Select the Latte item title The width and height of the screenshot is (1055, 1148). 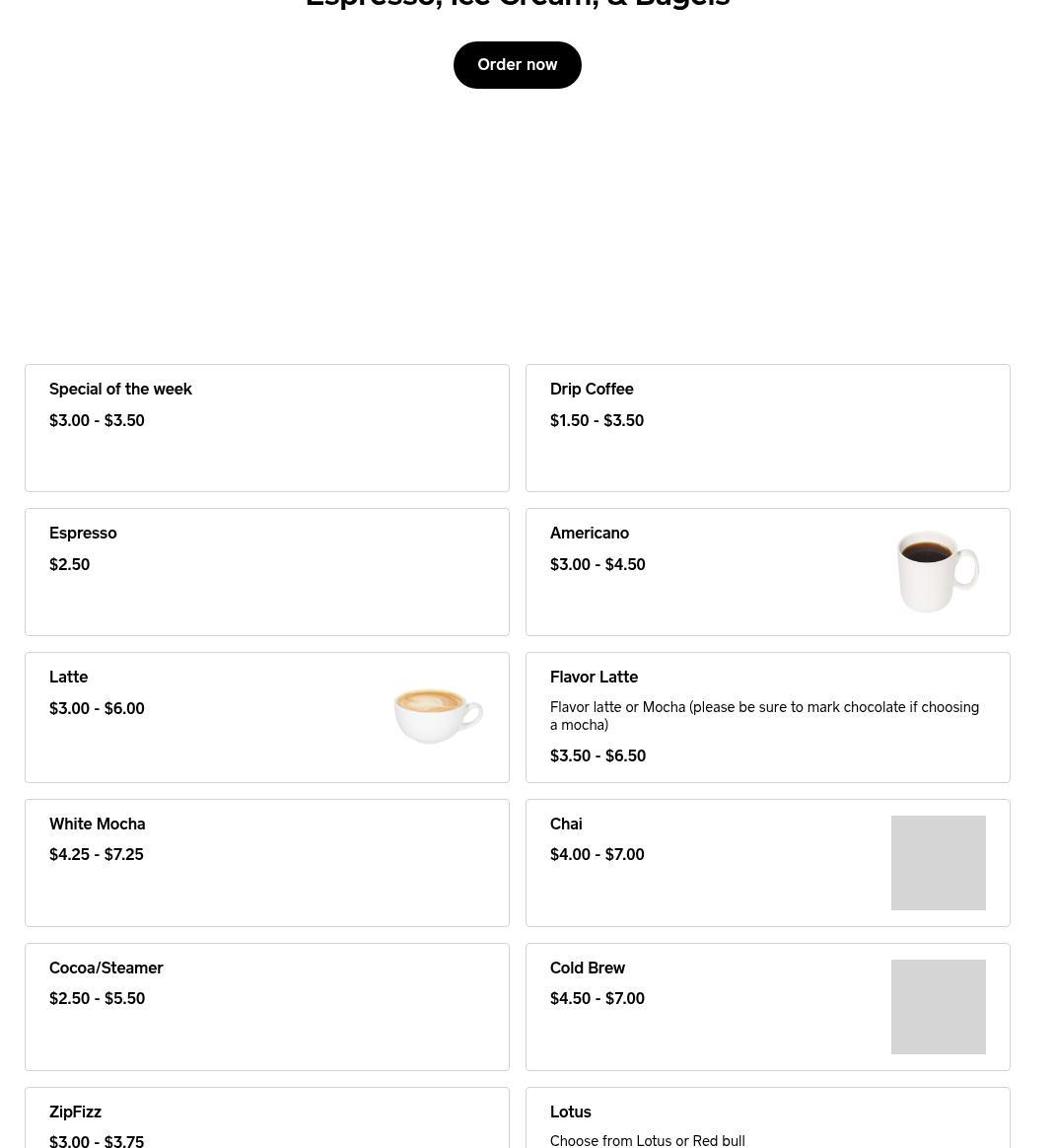[x=69, y=678]
